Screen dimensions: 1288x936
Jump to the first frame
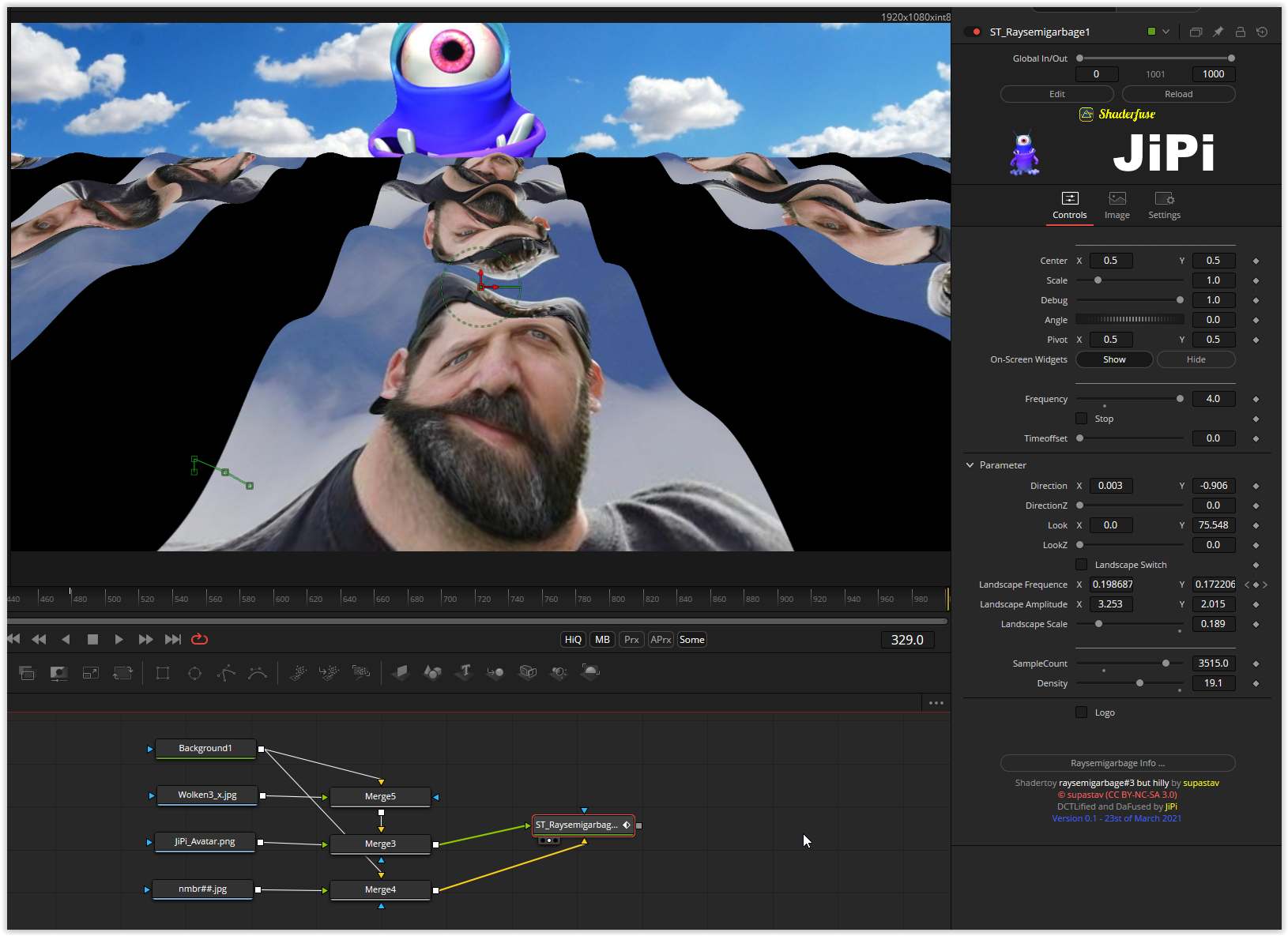13,639
